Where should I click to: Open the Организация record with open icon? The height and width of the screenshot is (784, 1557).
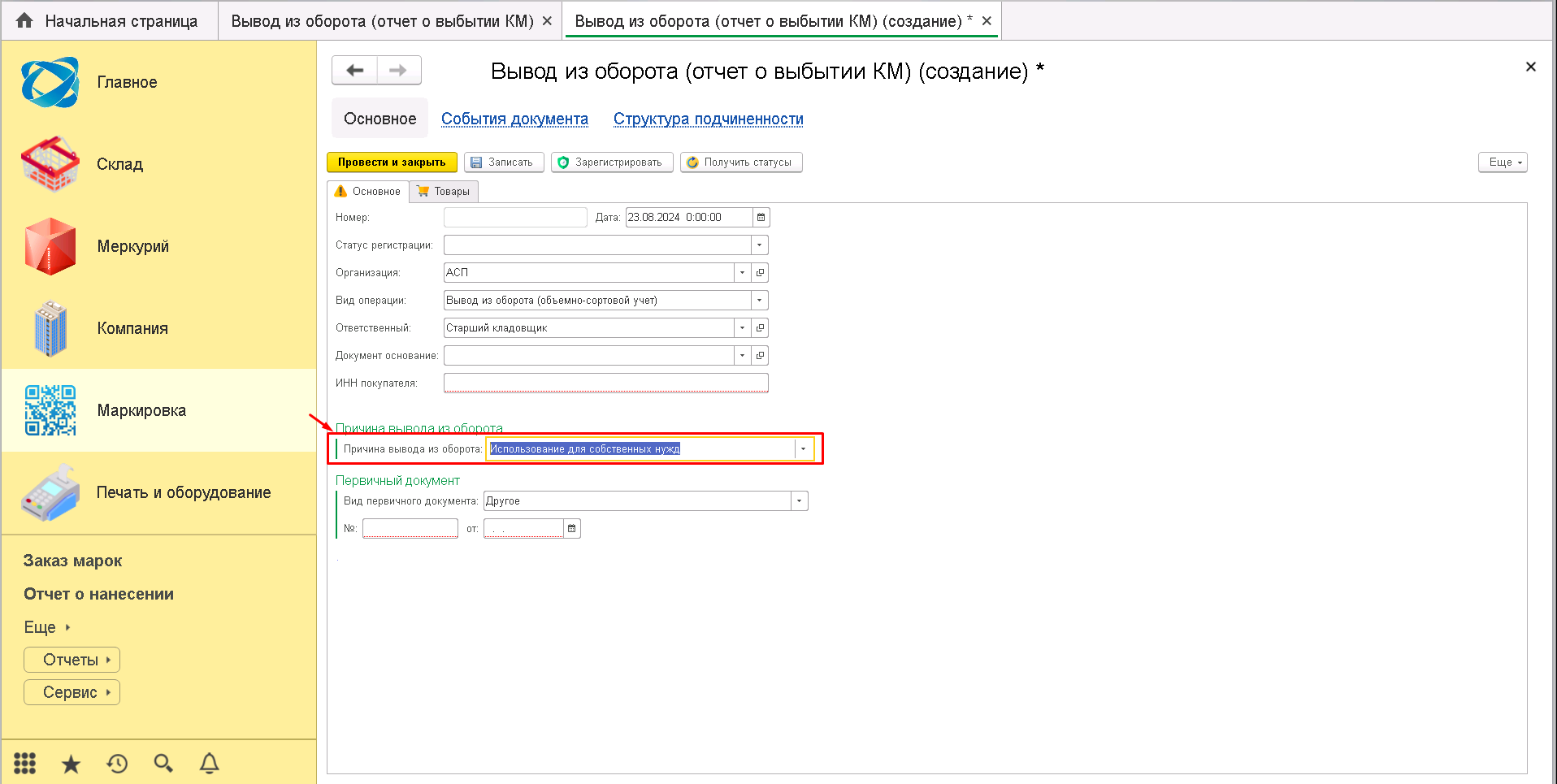(760, 273)
